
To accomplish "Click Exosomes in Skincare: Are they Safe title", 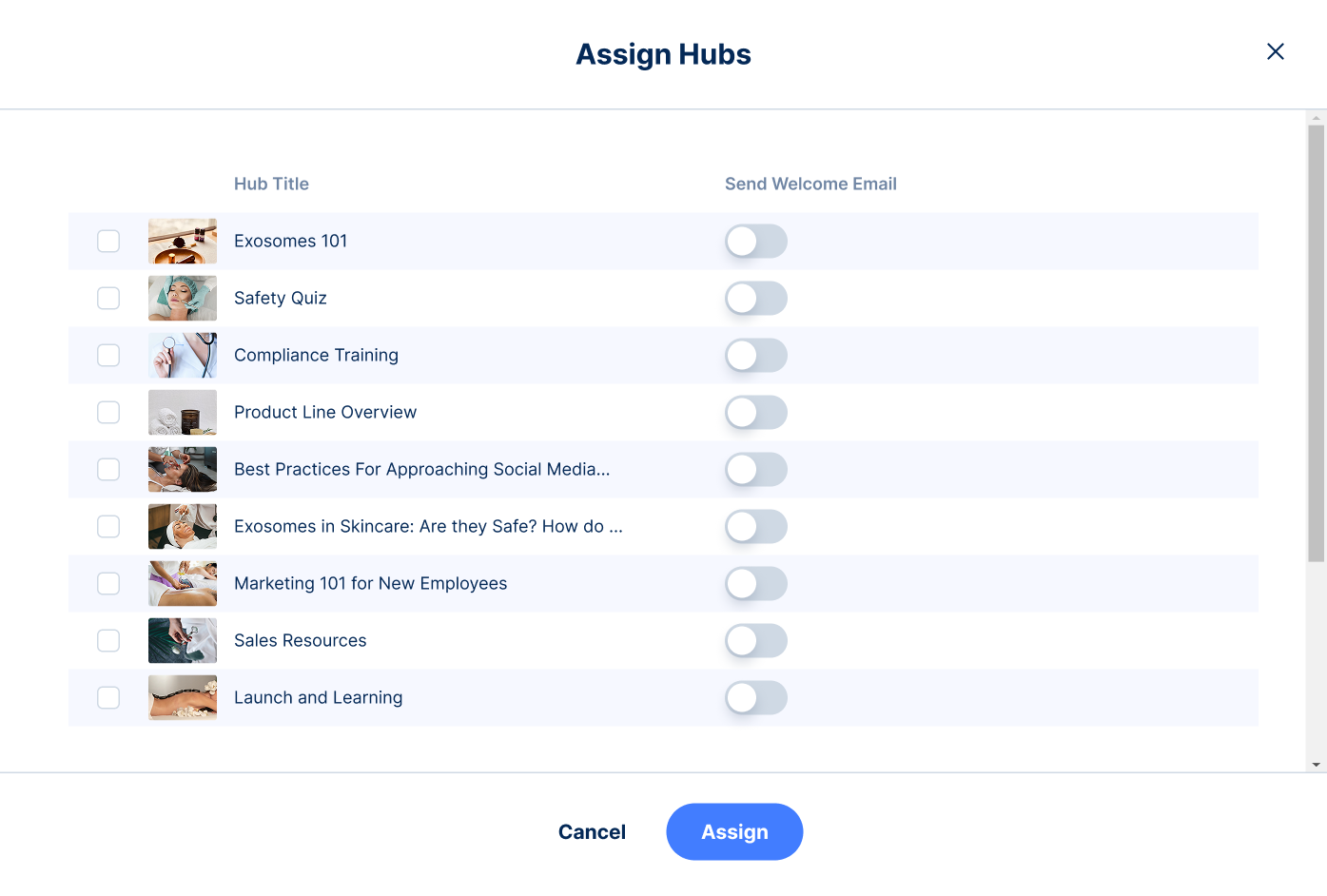I will (x=428, y=526).
